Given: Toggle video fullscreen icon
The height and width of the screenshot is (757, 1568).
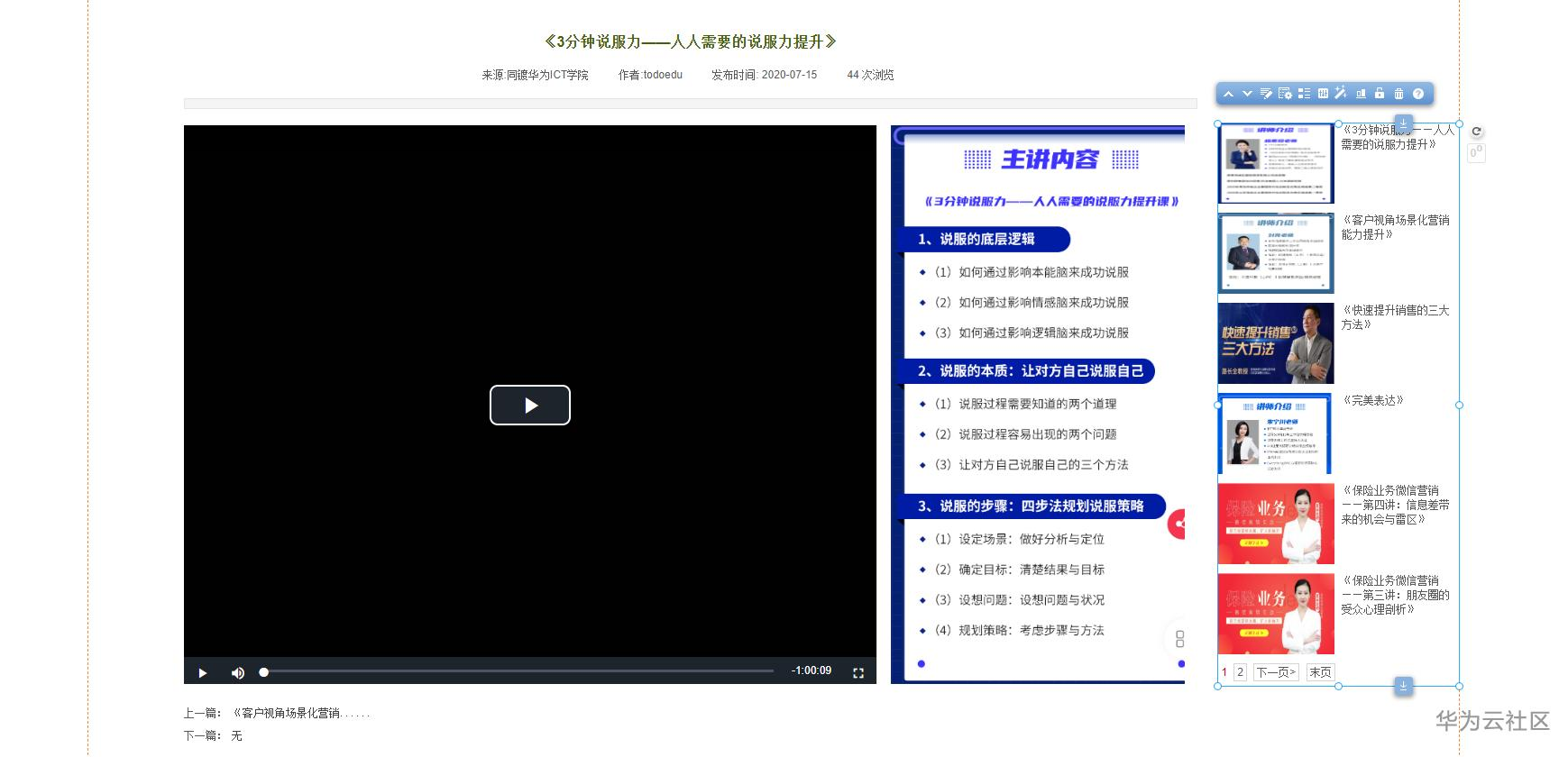Looking at the screenshot, I should [x=858, y=672].
